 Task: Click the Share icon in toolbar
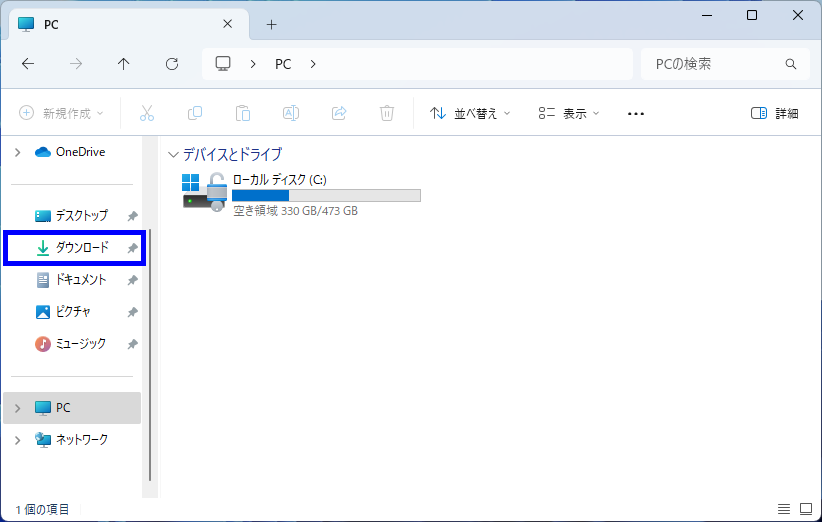(x=339, y=114)
